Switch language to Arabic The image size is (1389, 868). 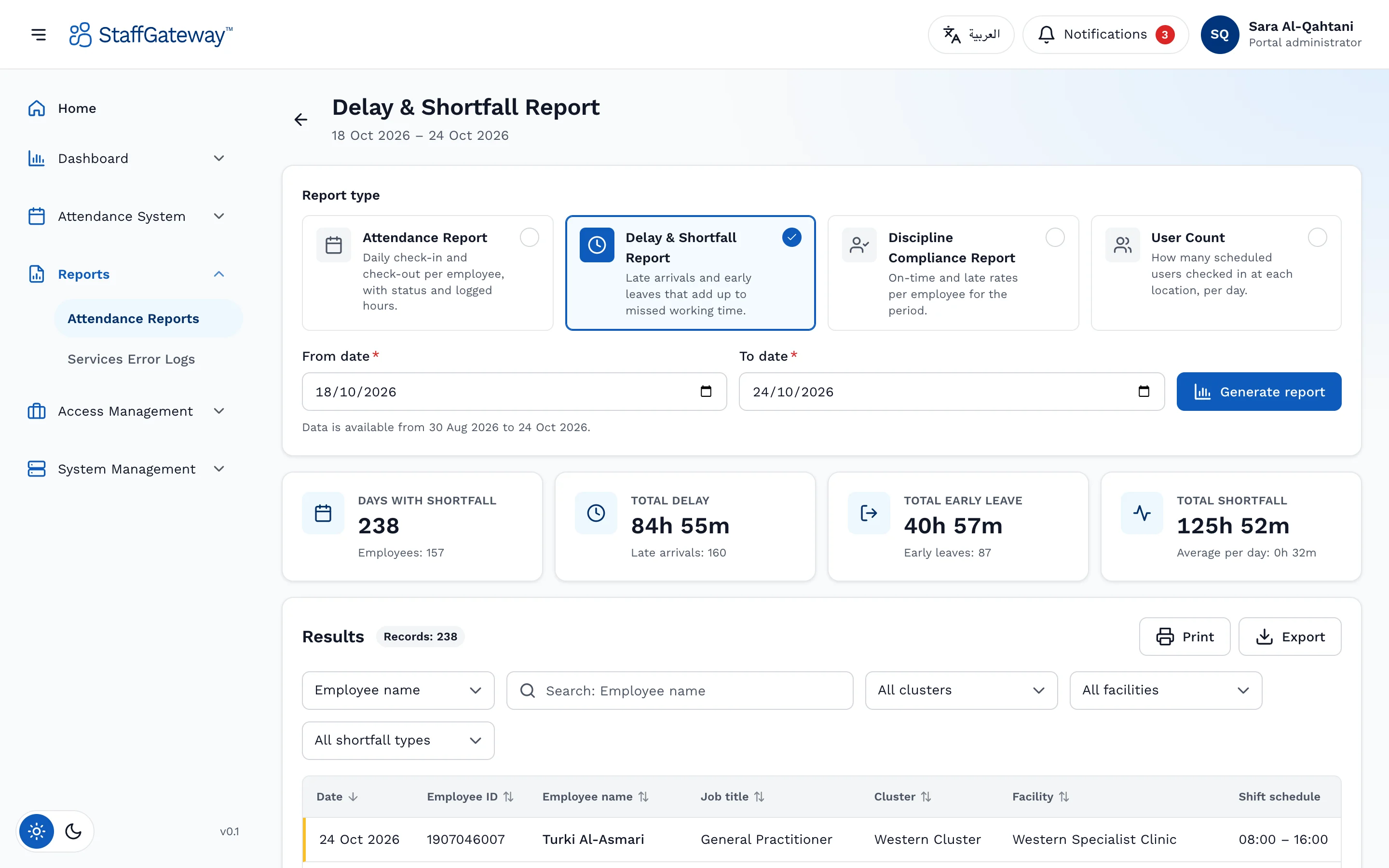(x=971, y=34)
